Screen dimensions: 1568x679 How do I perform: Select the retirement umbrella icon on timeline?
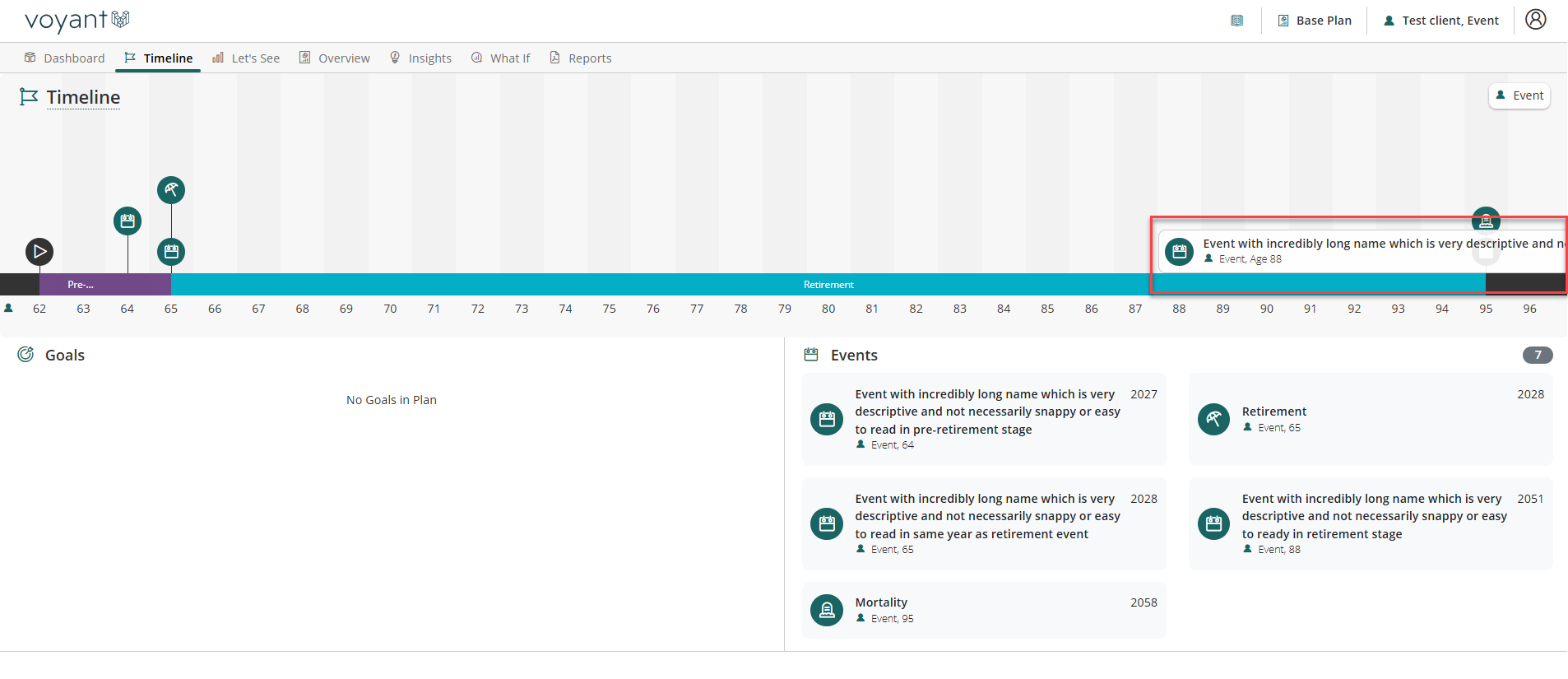coord(171,190)
